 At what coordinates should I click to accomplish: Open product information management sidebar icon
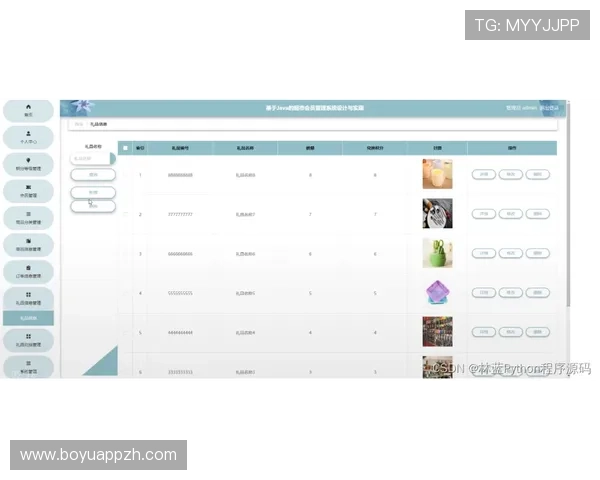point(28,241)
